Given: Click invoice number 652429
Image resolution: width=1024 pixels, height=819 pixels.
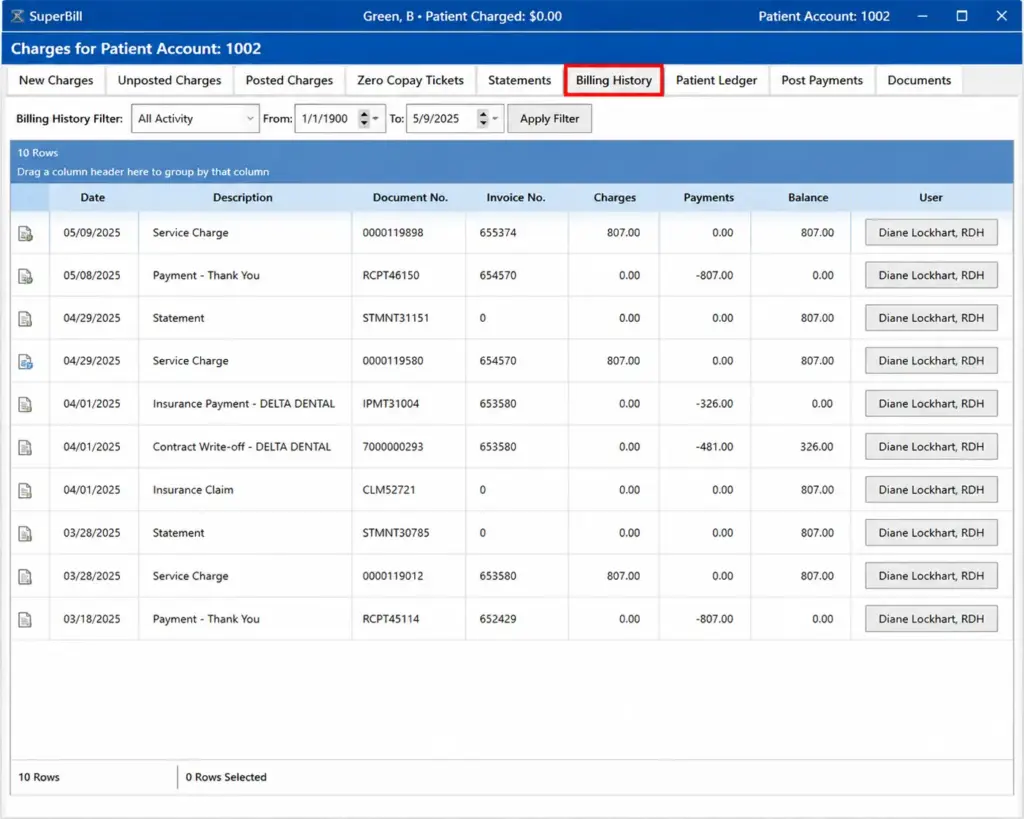Looking at the screenshot, I should tap(498, 619).
